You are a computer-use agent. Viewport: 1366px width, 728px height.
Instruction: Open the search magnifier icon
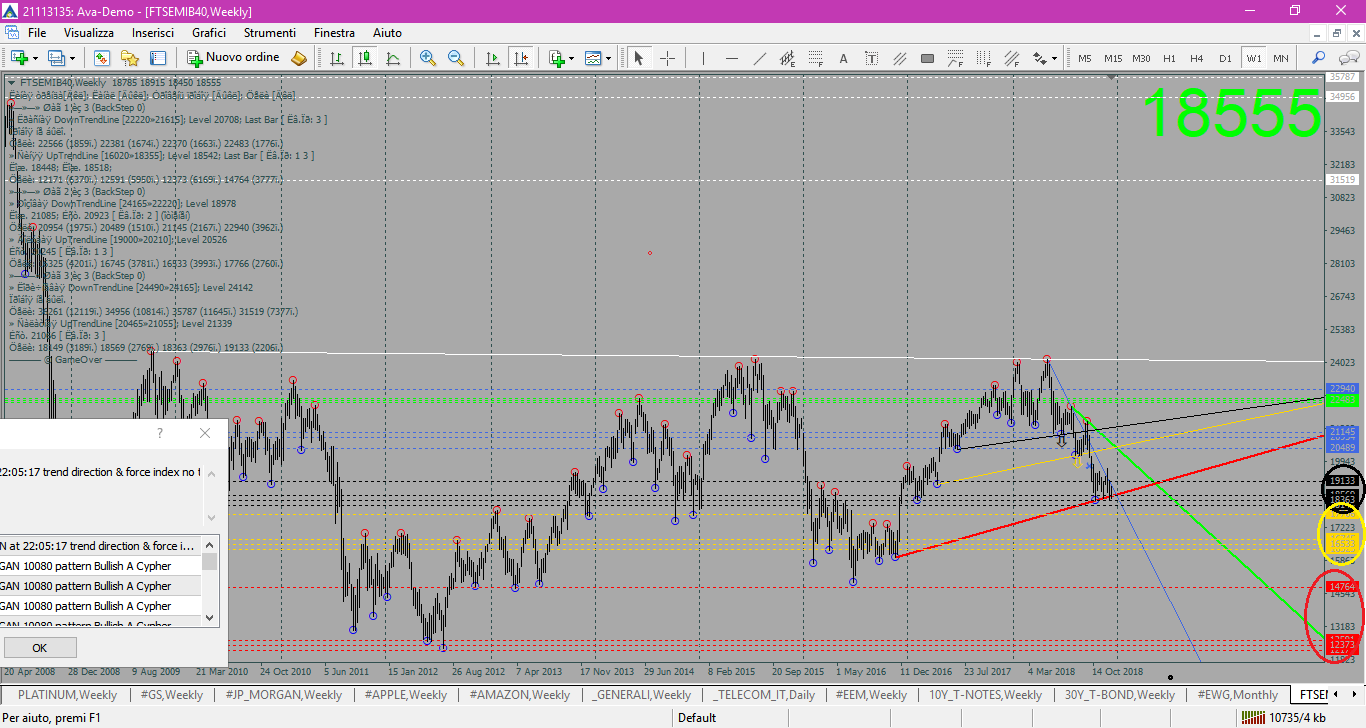tap(1318, 58)
